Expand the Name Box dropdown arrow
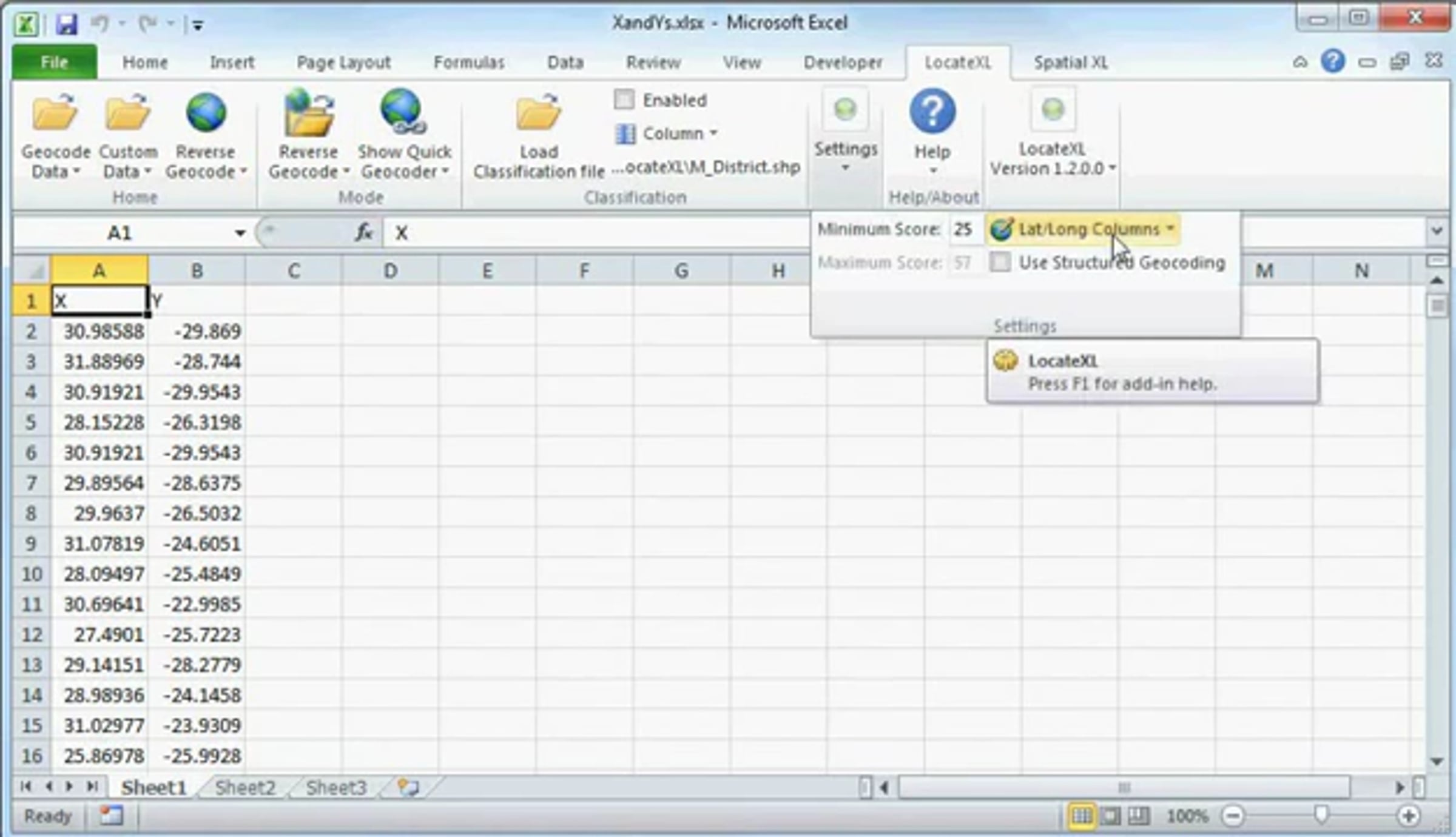The height and width of the screenshot is (837, 1456). click(240, 233)
